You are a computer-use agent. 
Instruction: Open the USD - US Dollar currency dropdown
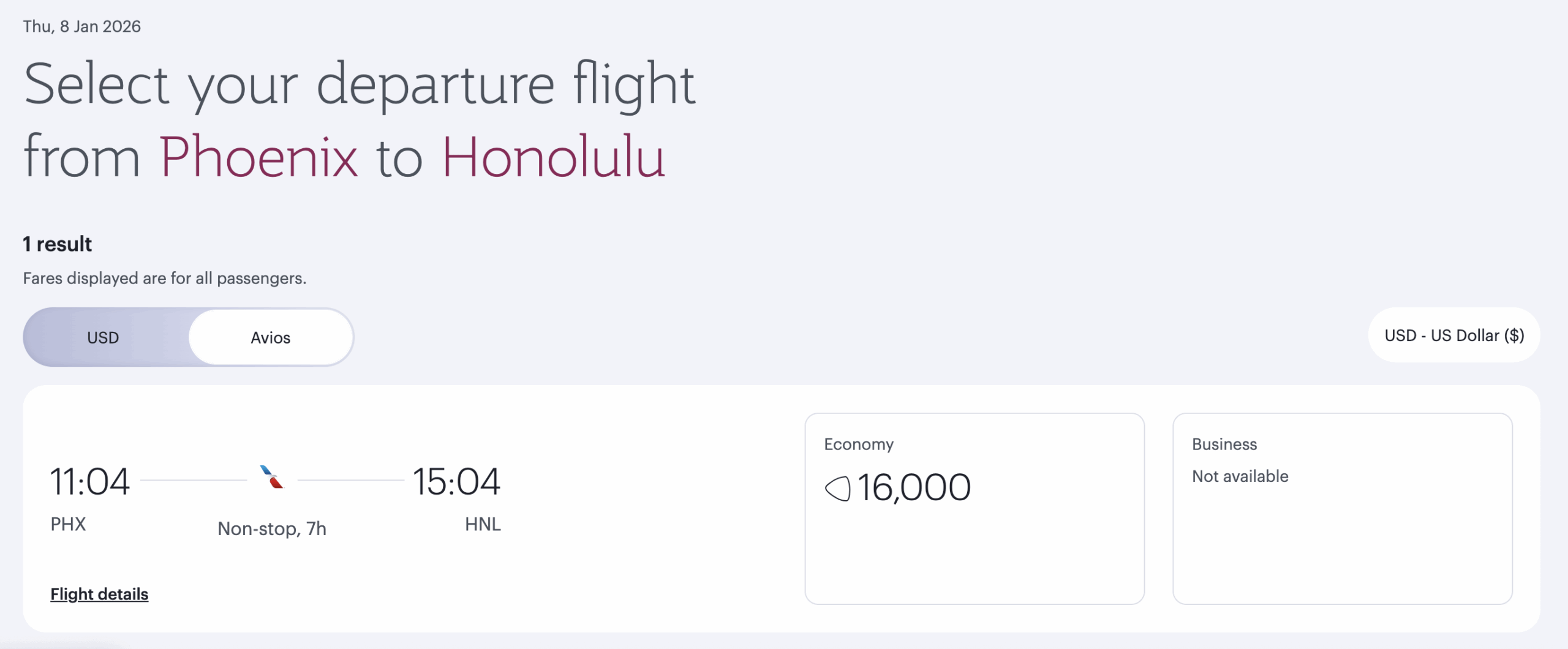pos(1453,336)
